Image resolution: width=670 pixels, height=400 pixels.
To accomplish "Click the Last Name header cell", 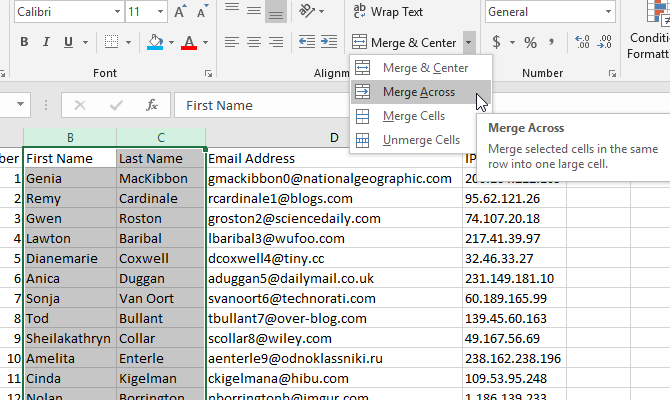I will pos(161,158).
